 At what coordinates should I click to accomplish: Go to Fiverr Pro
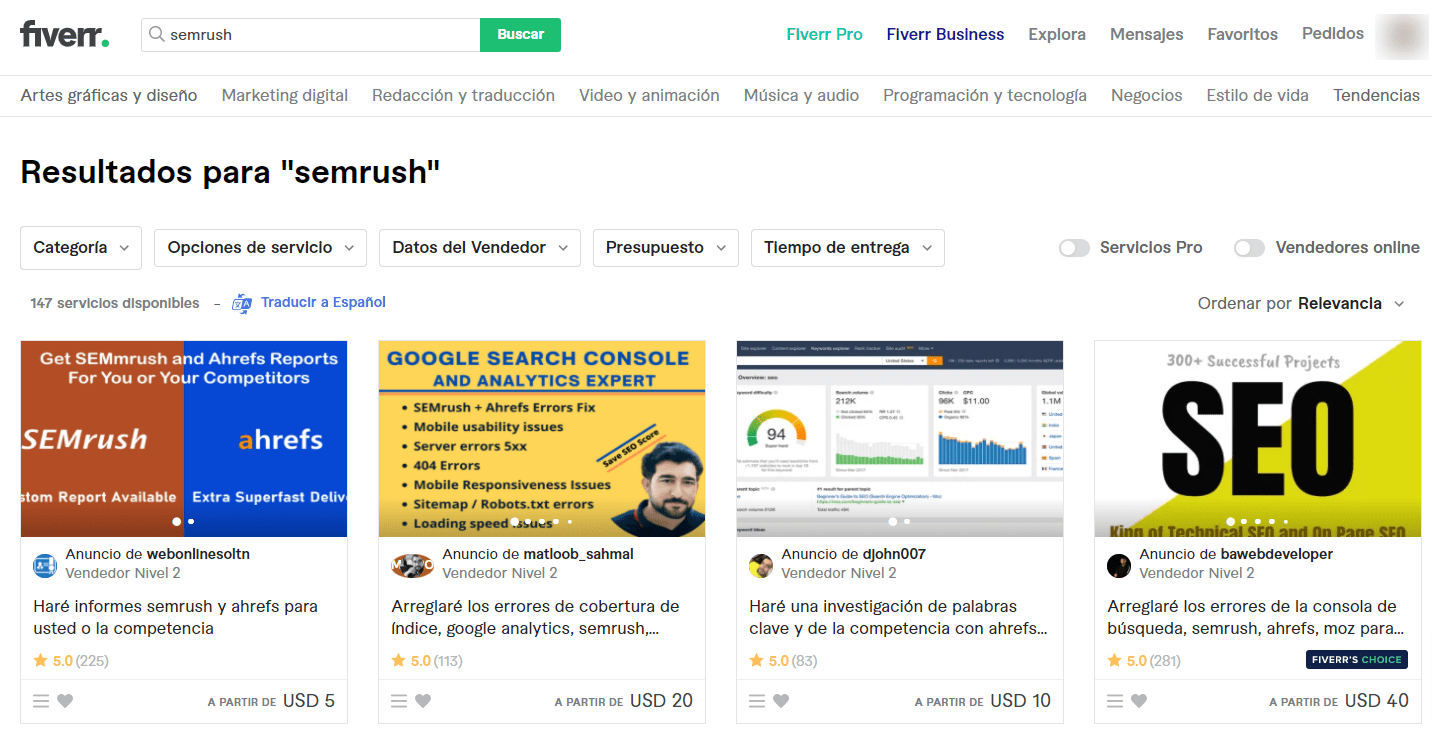(824, 34)
